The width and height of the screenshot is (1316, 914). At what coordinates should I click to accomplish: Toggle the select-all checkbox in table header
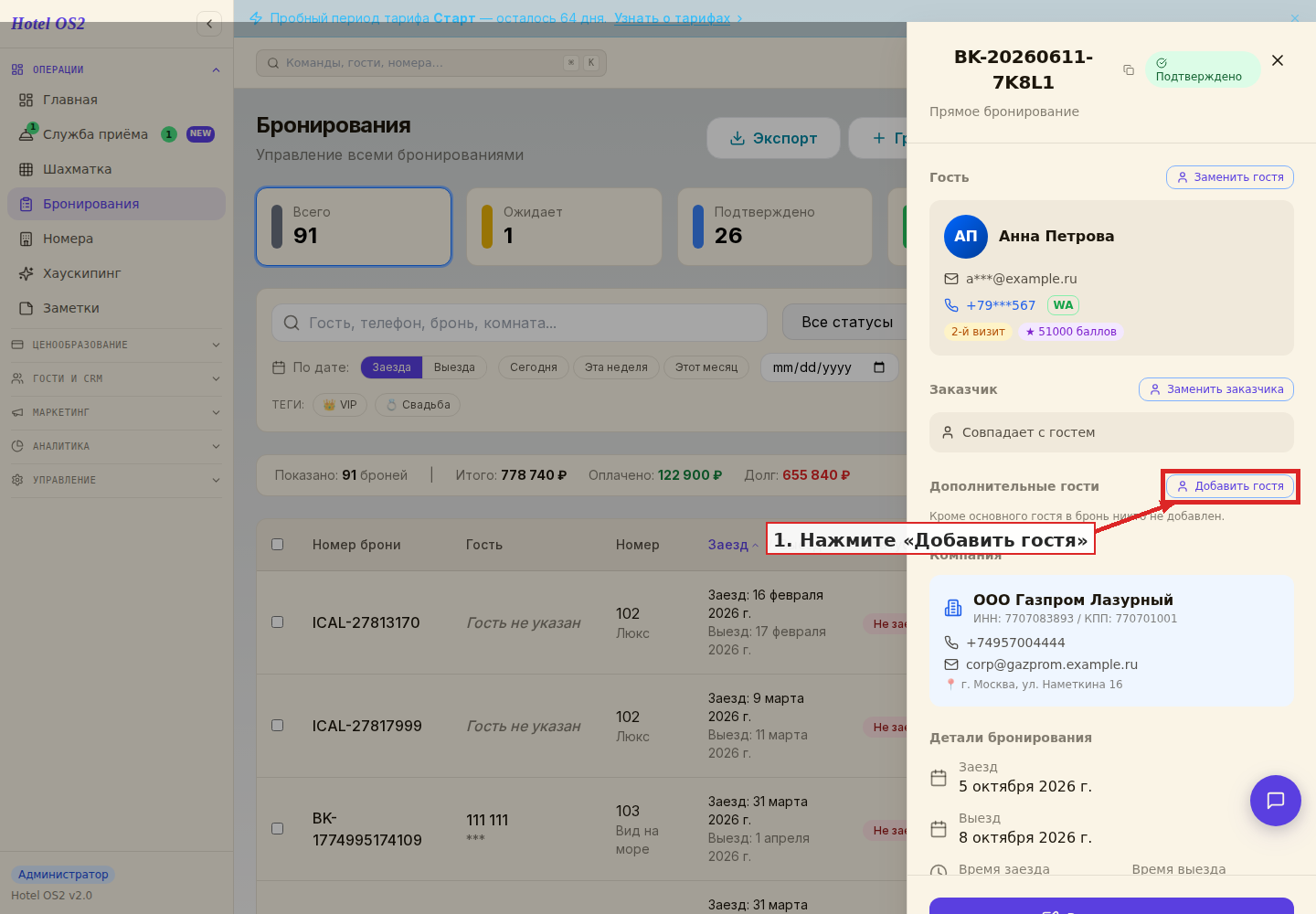[278, 545]
